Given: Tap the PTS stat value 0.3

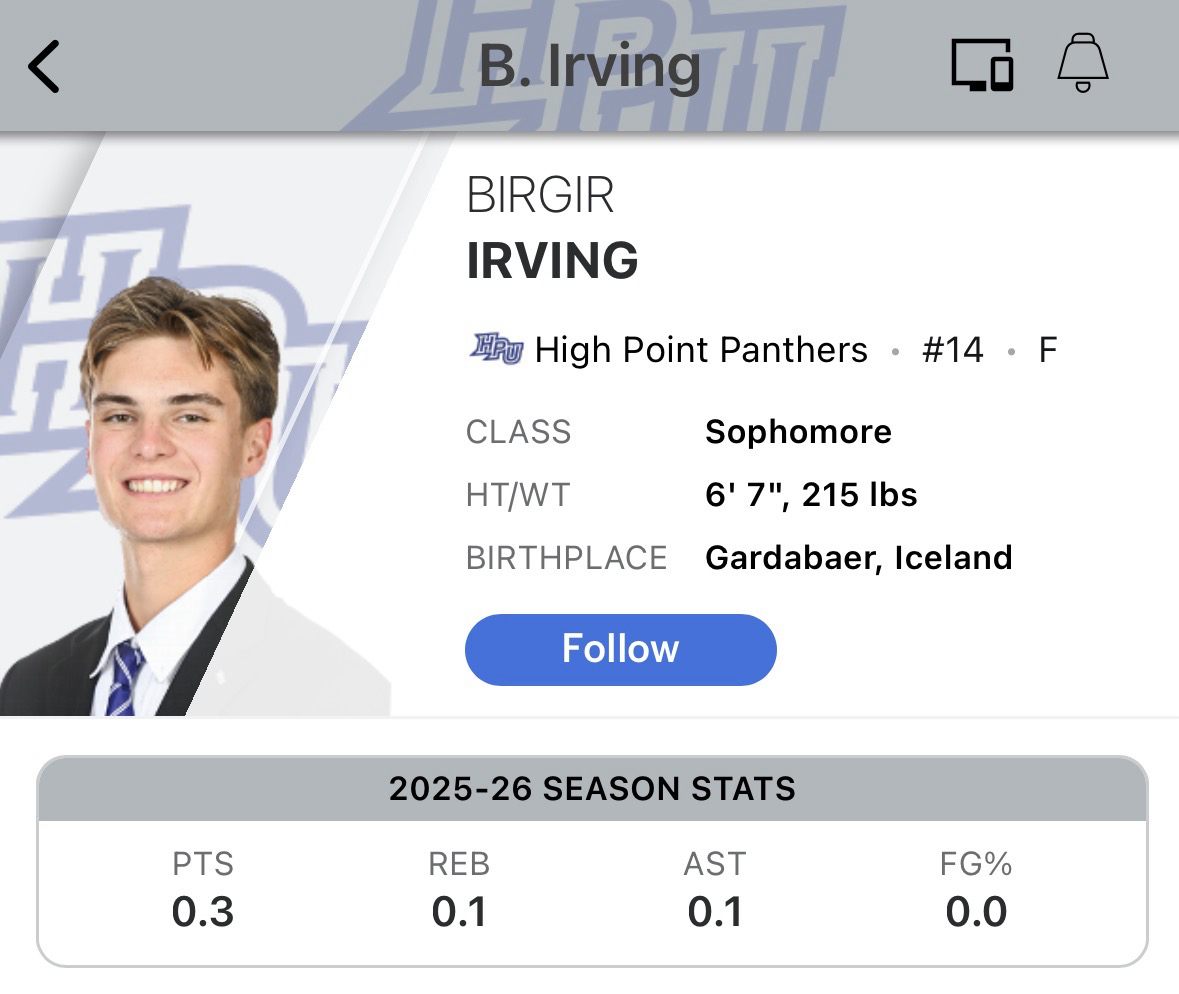Looking at the screenshot, I should pos(203,911).
